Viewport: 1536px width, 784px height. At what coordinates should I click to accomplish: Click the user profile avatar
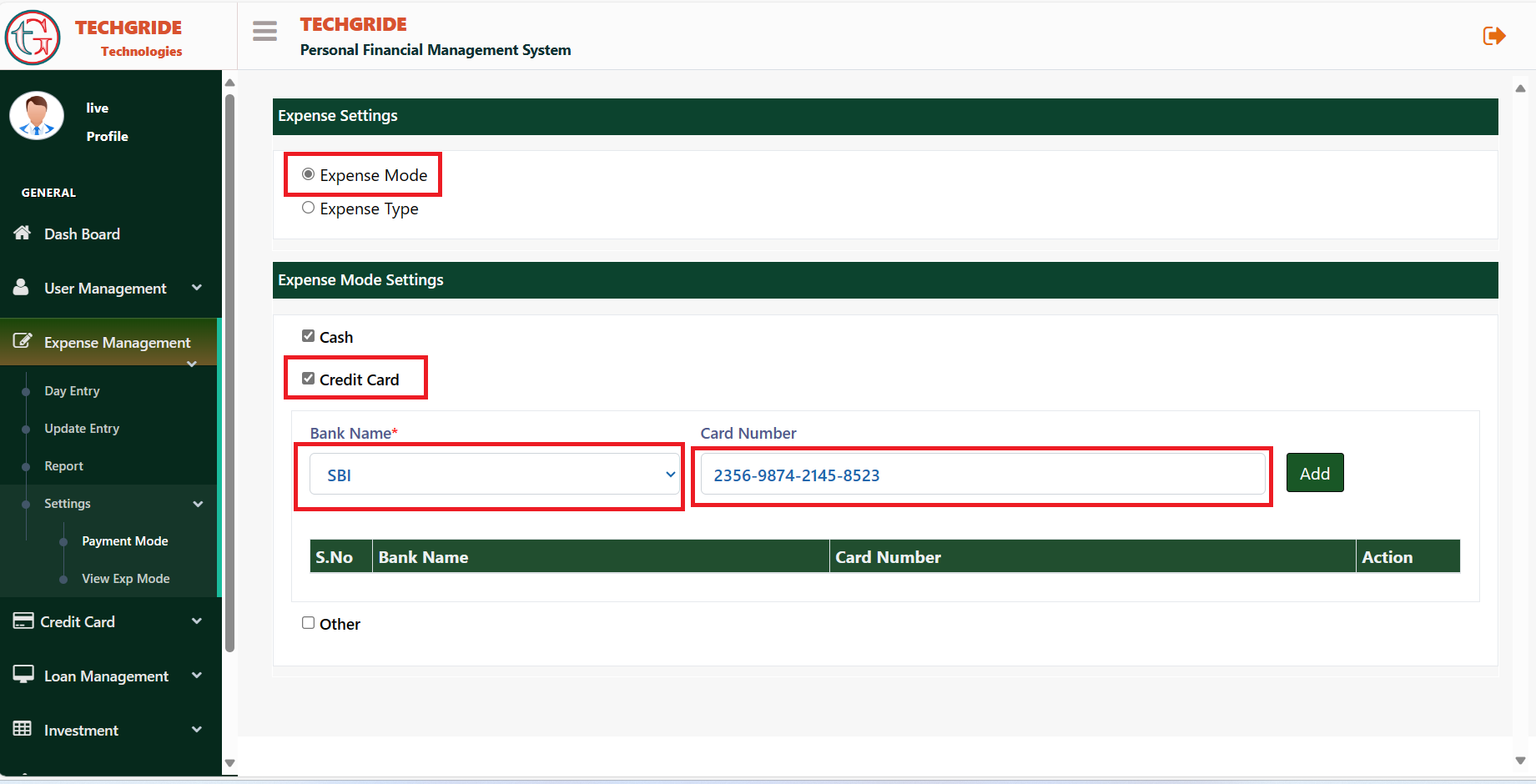click(x=37, y=116)
